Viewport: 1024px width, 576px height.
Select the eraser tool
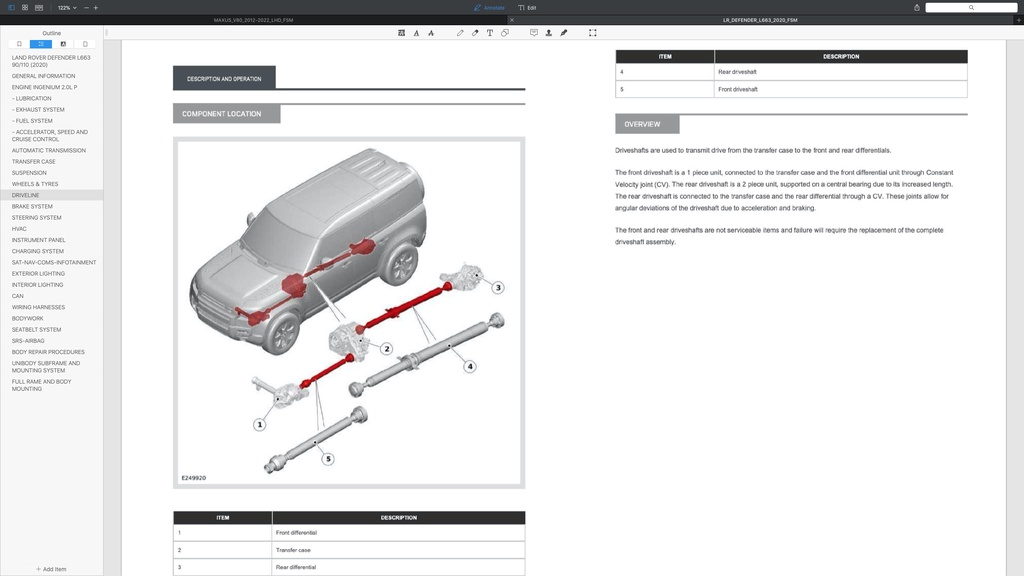(x=475, y=33)
